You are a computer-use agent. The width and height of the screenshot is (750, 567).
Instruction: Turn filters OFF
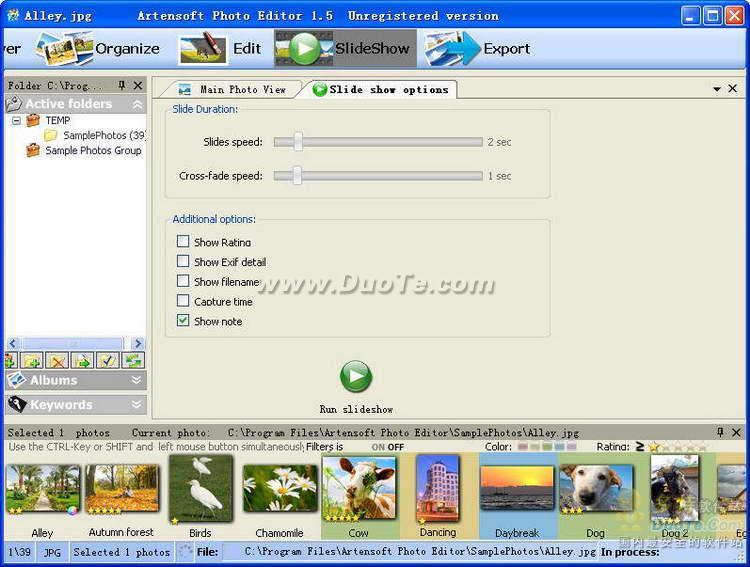[396, 447]
